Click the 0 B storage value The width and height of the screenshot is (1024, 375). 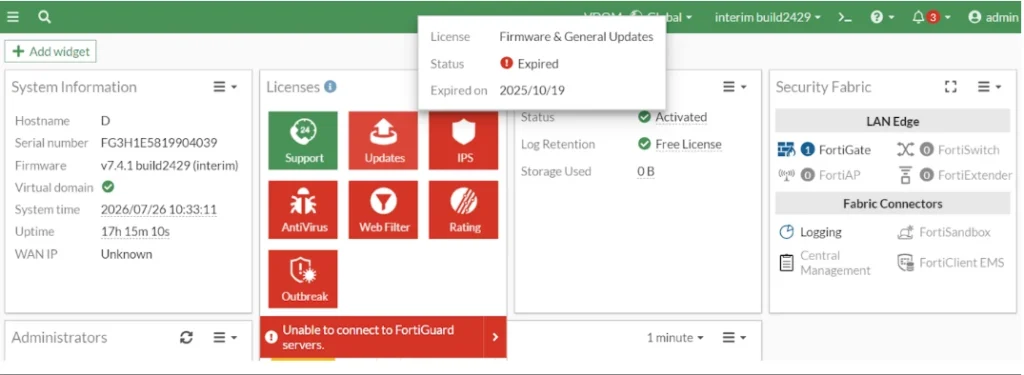[x=646, y=172]
